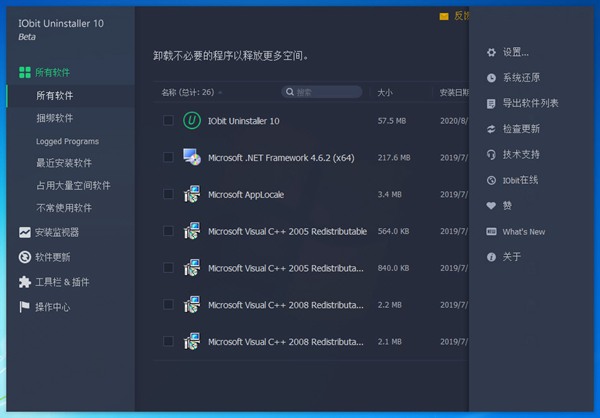
Task: Click the IObit Uninstaller 10 program name
Action: [x=243, y=121]
